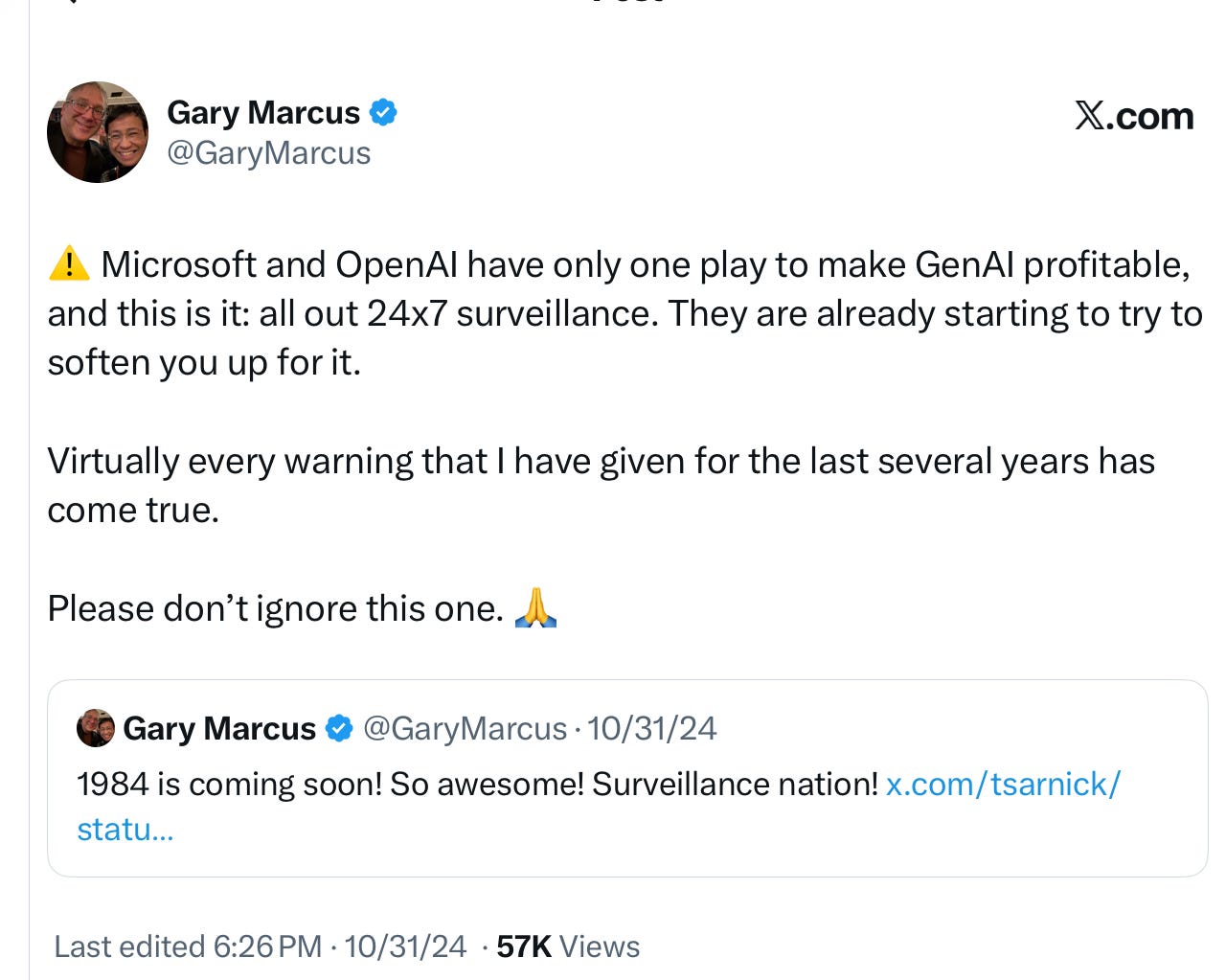This screenshot has height=980, width=1226.
Task: Click the 10/31/24 date next to the Views count
Action: [405, 946]
